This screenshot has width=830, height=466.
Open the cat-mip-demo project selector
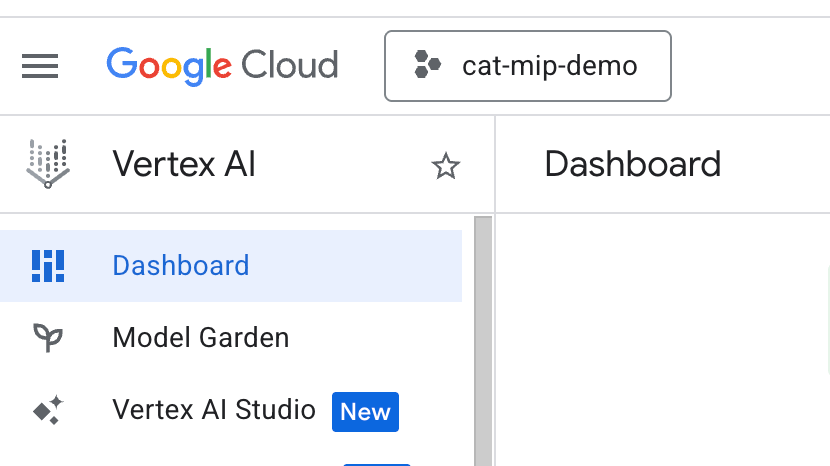point(527,66)
